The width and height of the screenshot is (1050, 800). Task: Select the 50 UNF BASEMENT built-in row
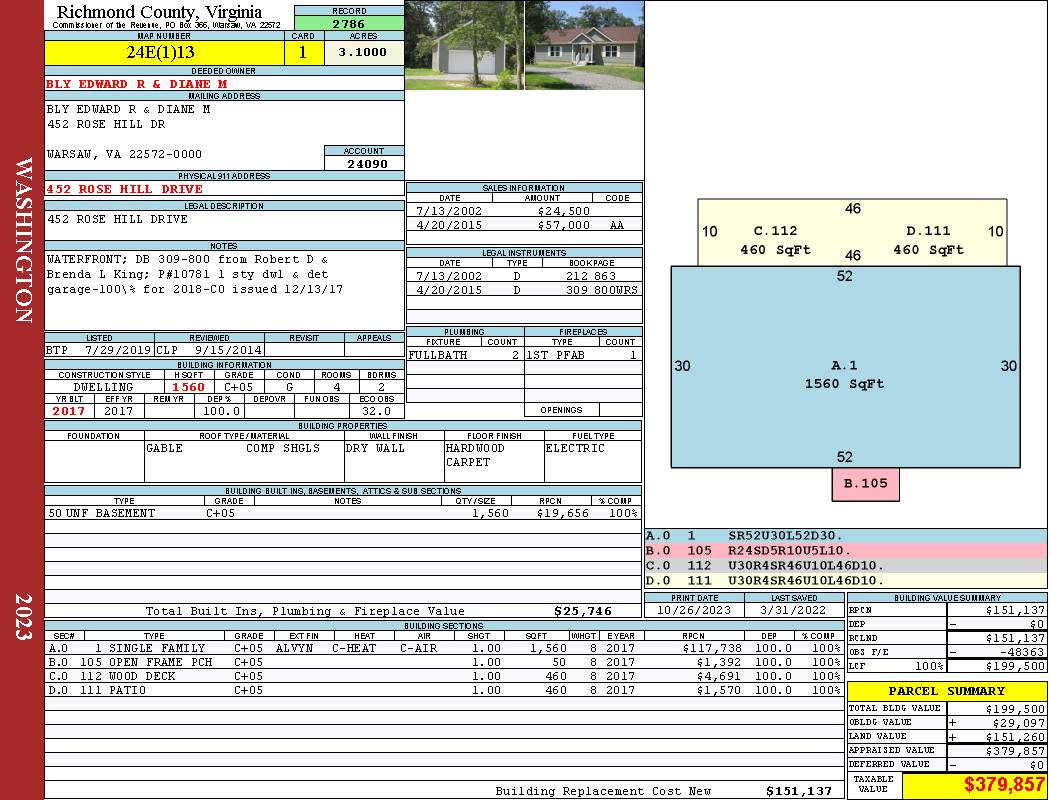343,513
